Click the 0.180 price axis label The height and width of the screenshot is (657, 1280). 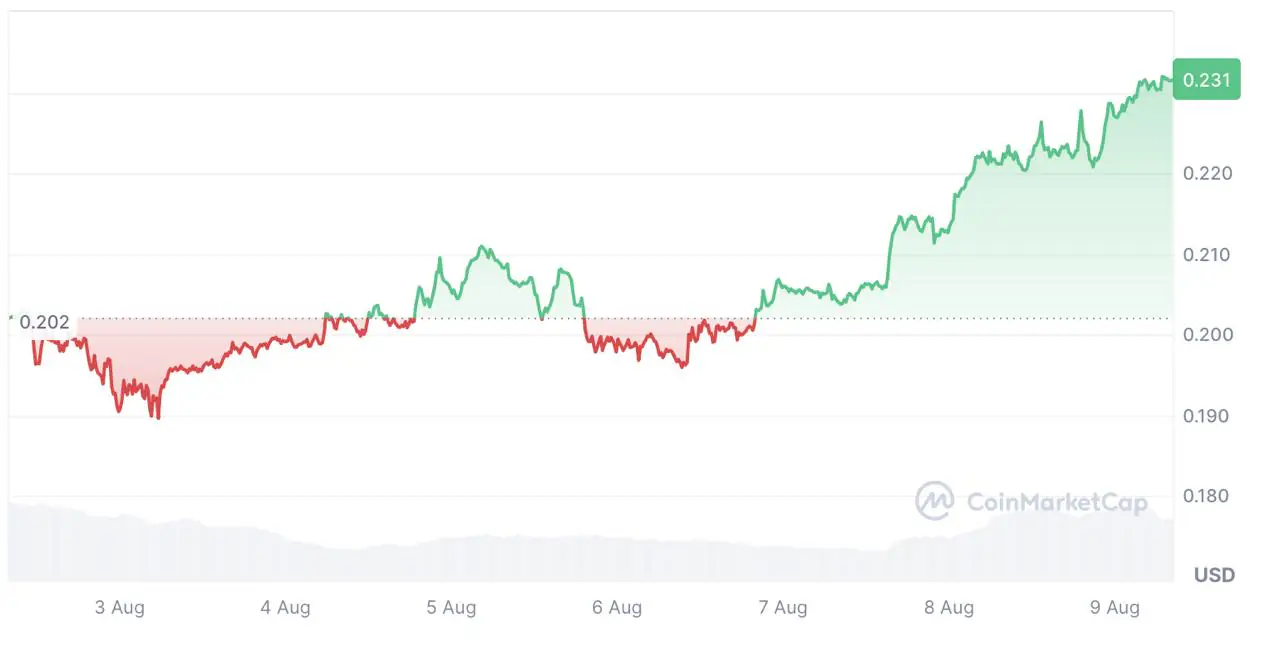click(1207, 496)
